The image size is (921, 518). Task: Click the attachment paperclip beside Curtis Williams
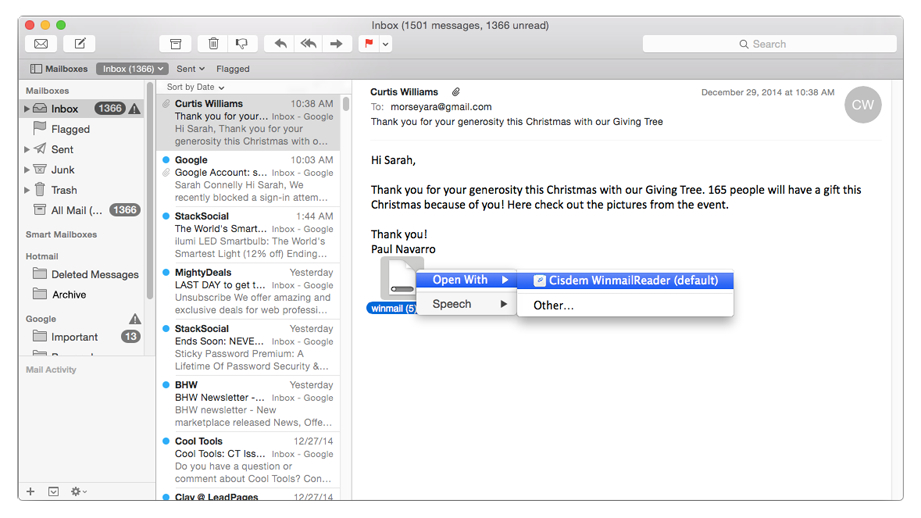pos(456,92)
